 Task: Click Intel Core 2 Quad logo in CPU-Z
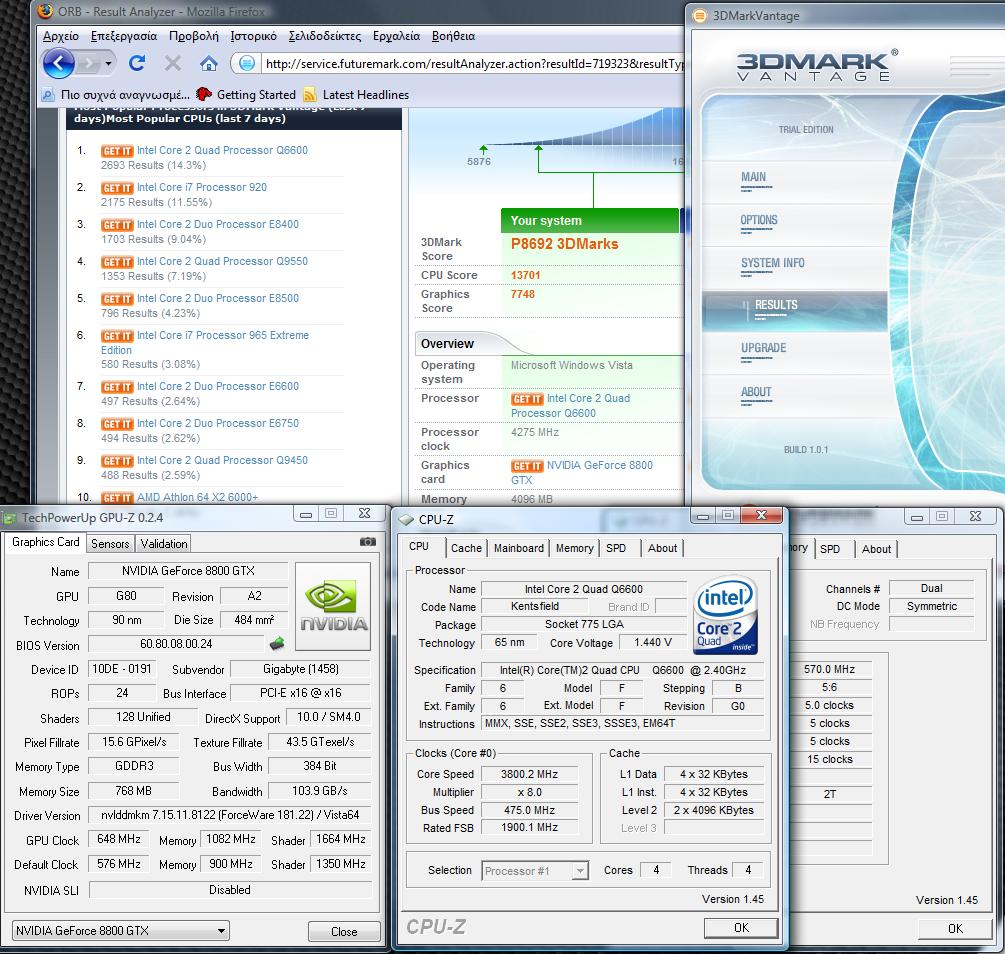[x=726, y=614]
